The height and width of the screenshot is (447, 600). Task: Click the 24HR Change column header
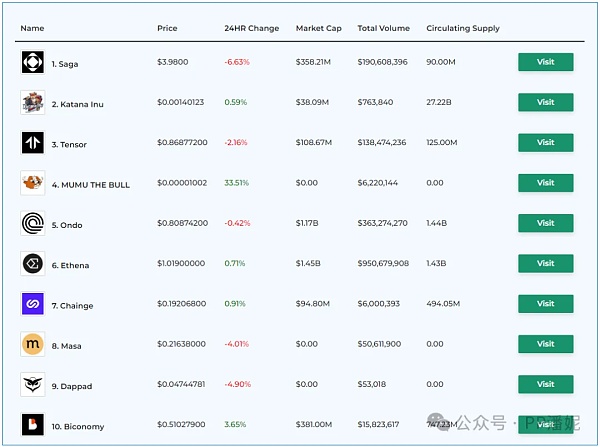coord(251,28)
